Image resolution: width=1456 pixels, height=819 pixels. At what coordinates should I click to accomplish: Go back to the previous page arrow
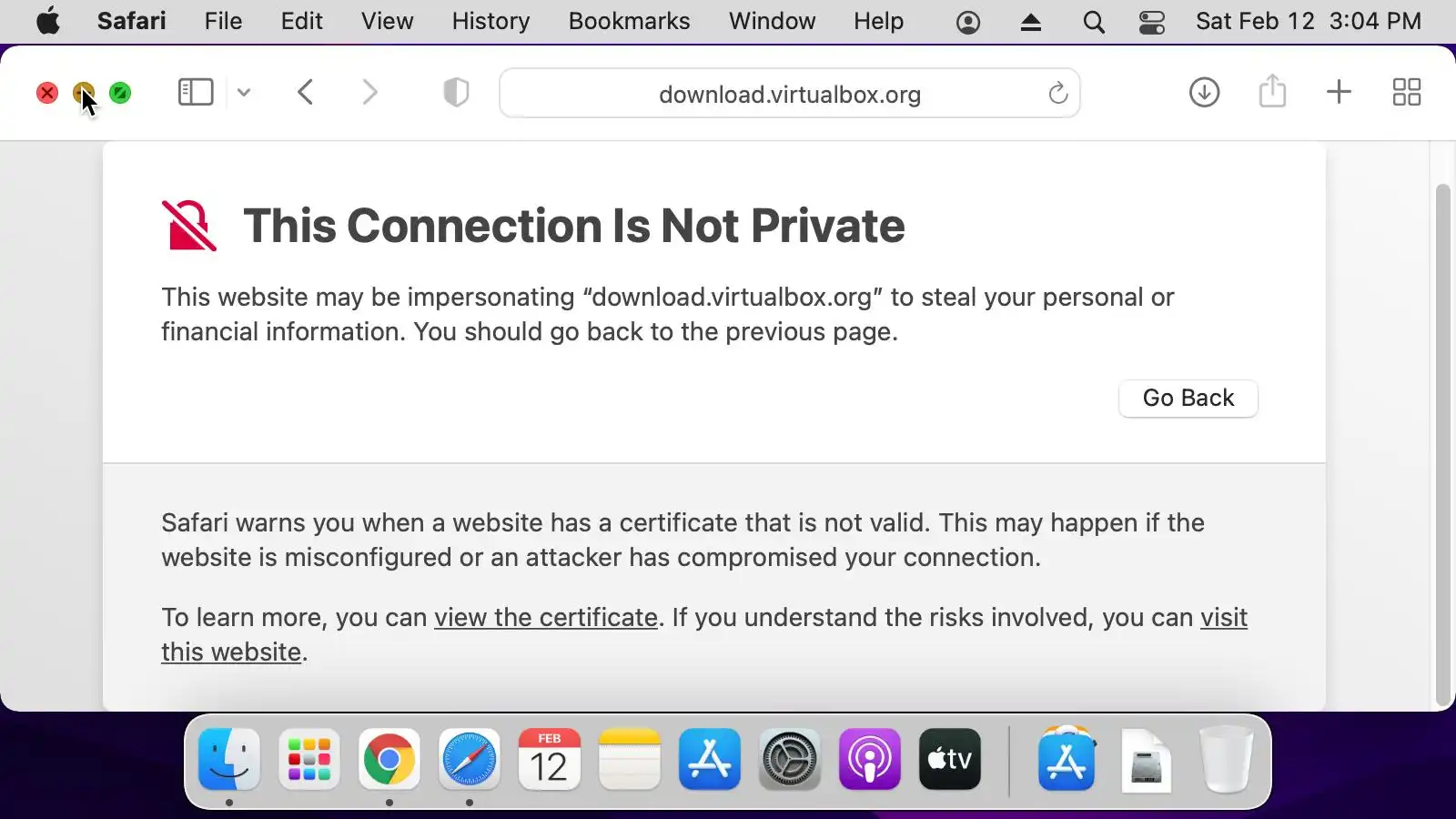(306, 92)
